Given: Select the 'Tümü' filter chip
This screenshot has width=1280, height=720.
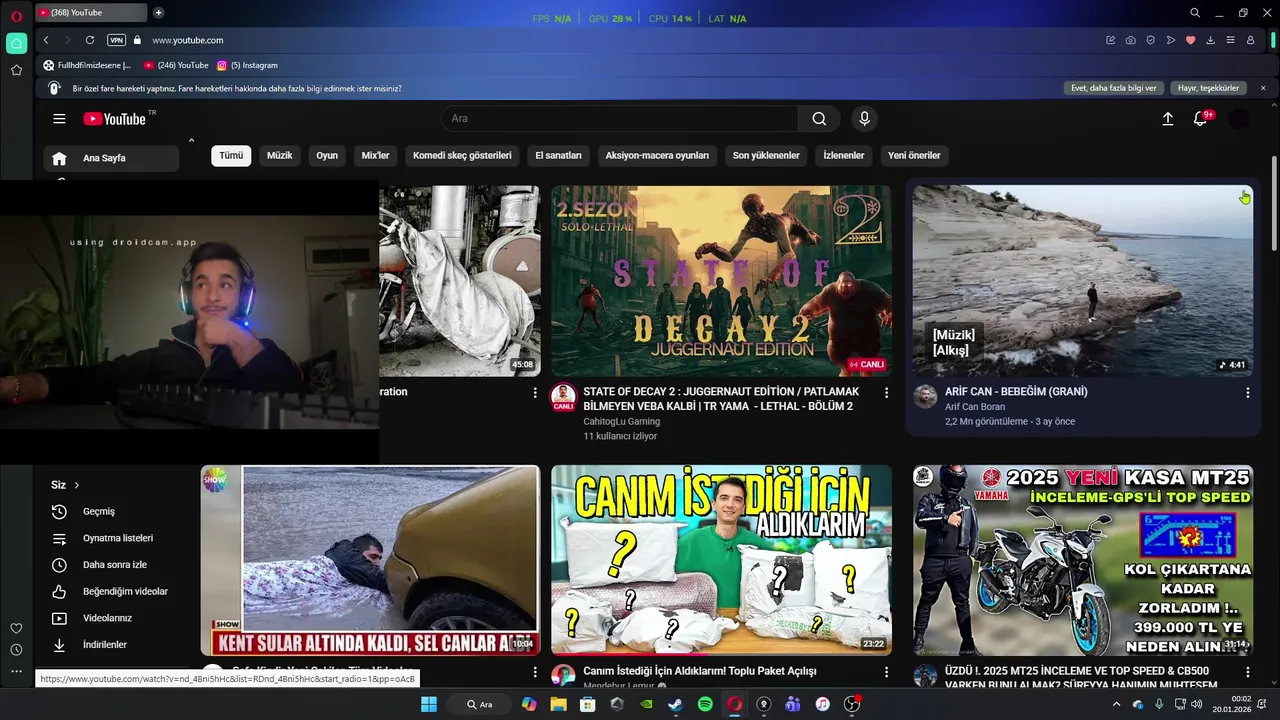Looking at the screenshot, I should [231, 156].
